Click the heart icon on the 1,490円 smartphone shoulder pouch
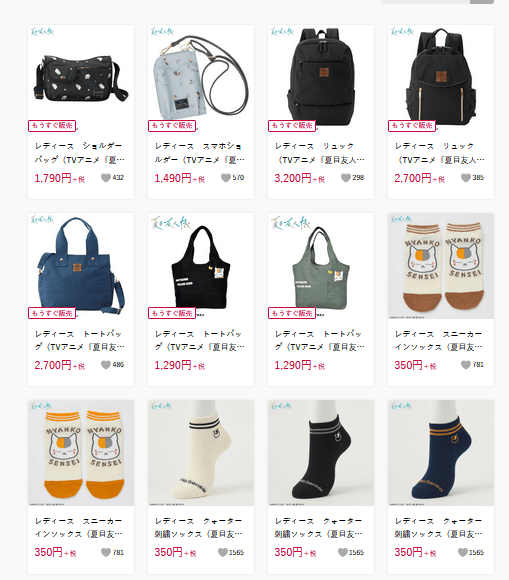This screenshot has height=580, width=509. [226, 178]
